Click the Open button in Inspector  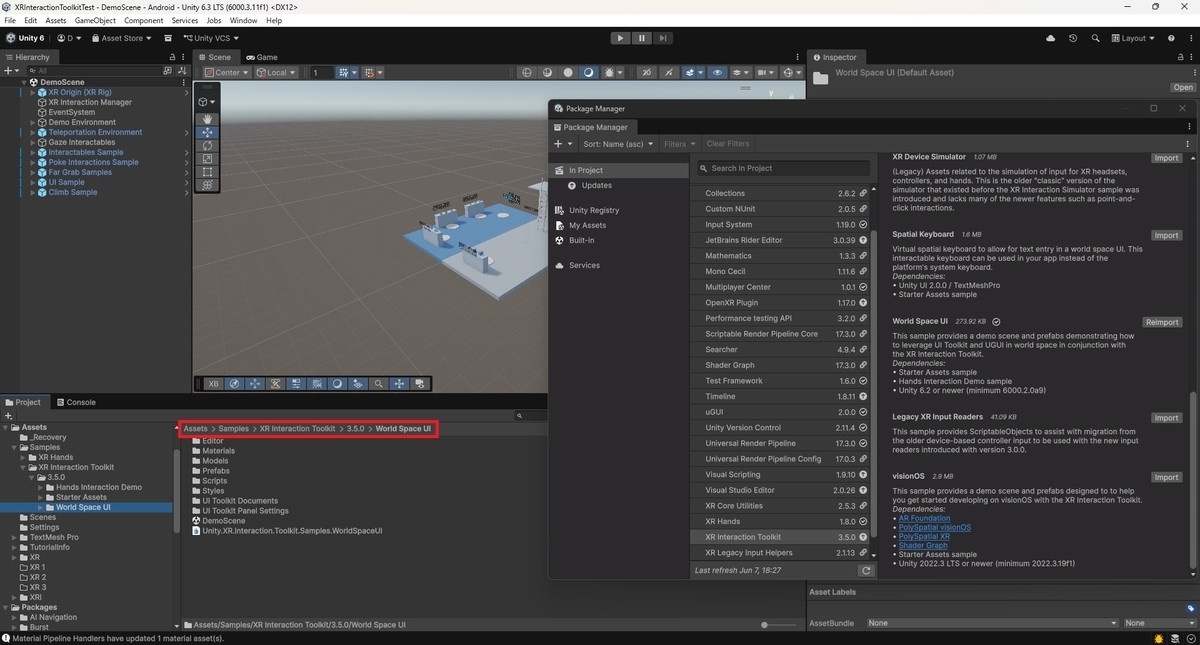pos(1183,87)
